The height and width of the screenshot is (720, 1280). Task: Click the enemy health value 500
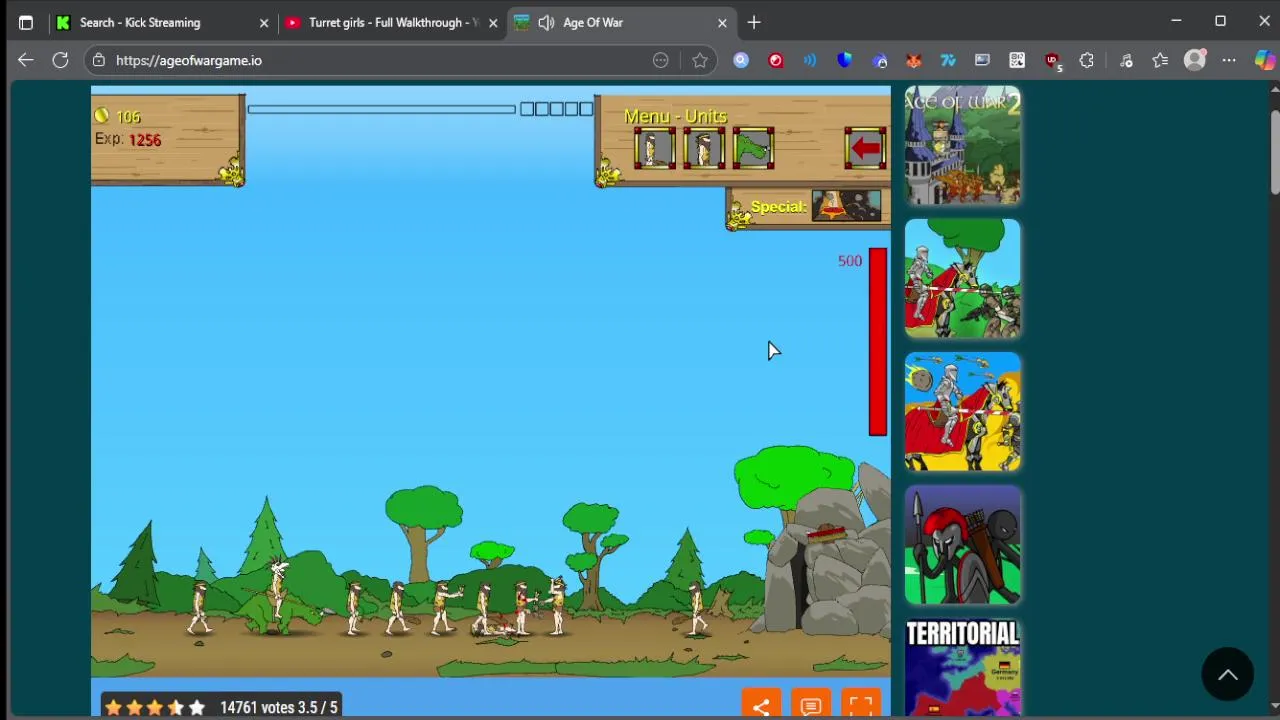tap(849, 261)
